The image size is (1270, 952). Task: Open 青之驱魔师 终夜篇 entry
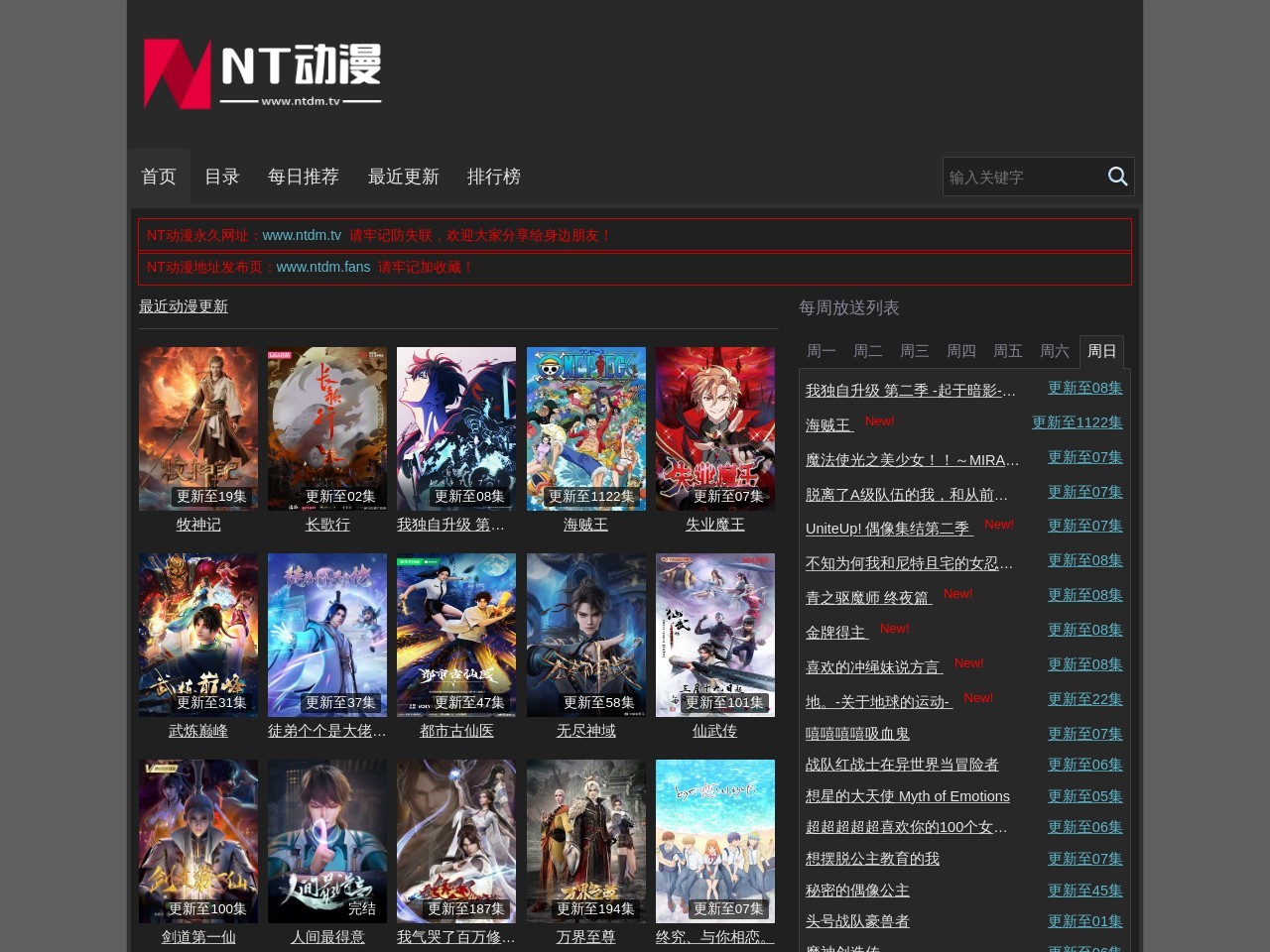click(868, 598)
